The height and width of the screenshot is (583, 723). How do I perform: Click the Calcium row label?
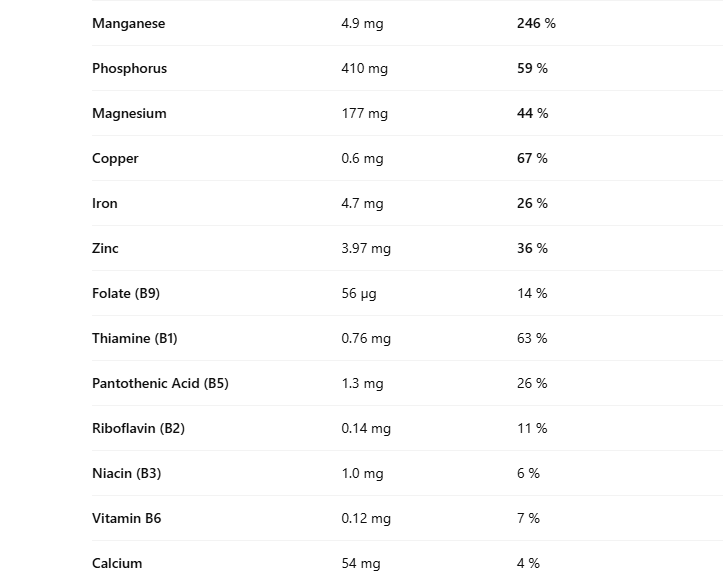(x=117, y=563)
